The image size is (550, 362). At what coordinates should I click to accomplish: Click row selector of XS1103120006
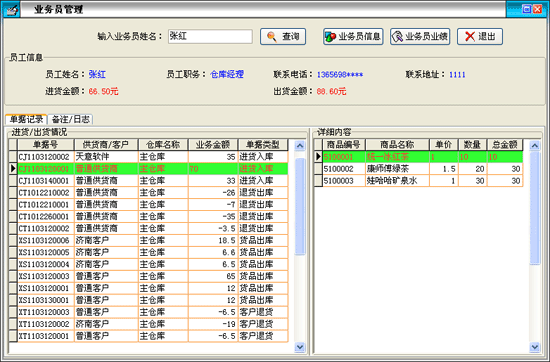13,240
